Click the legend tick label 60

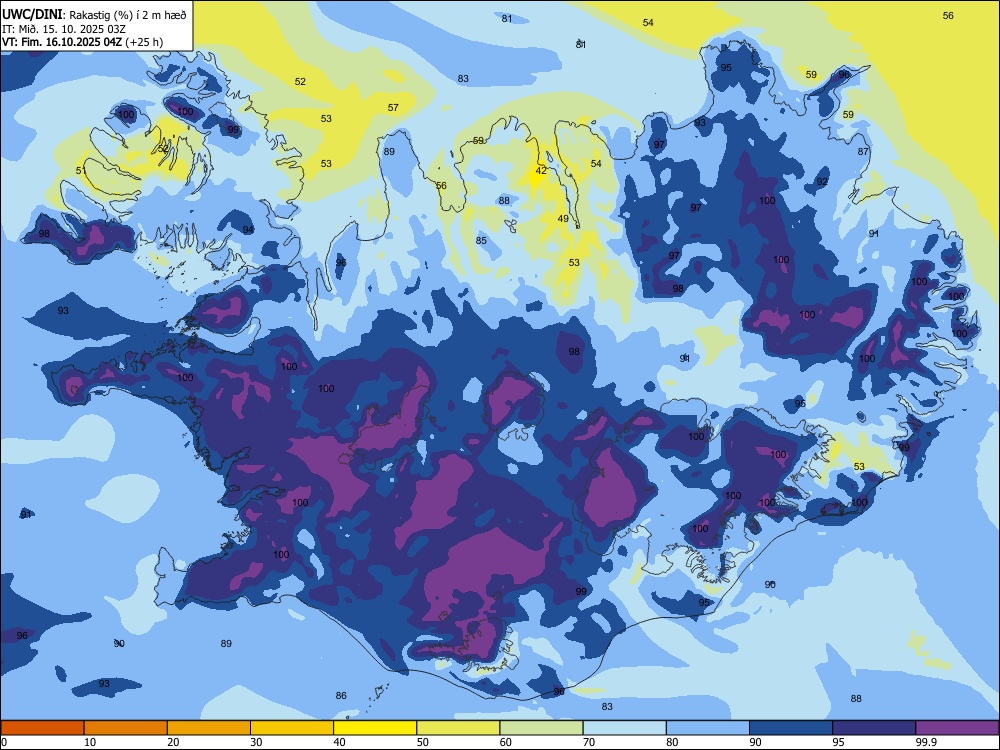point(506,742)
